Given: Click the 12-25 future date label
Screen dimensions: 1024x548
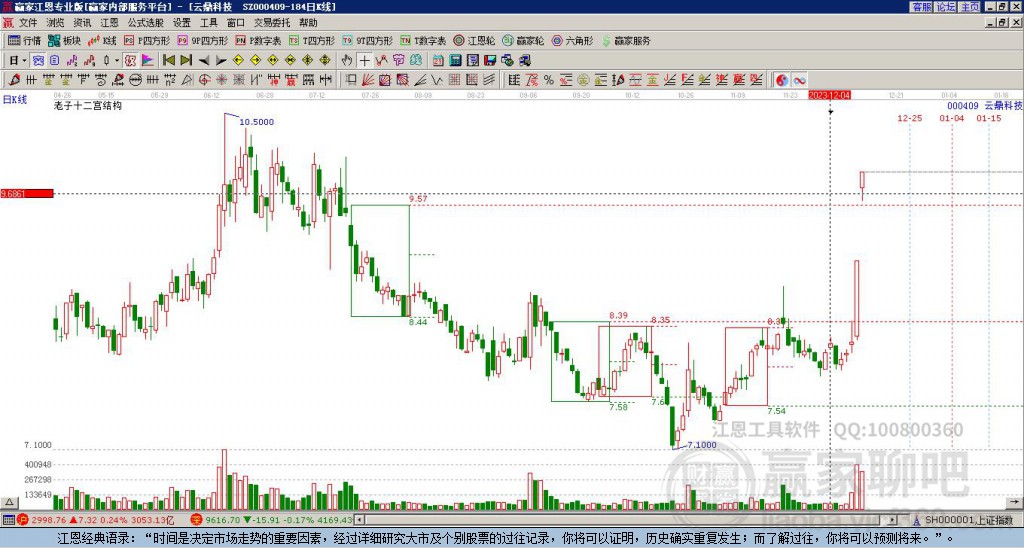Looking at the screenshot, I should tap(910, 118).
